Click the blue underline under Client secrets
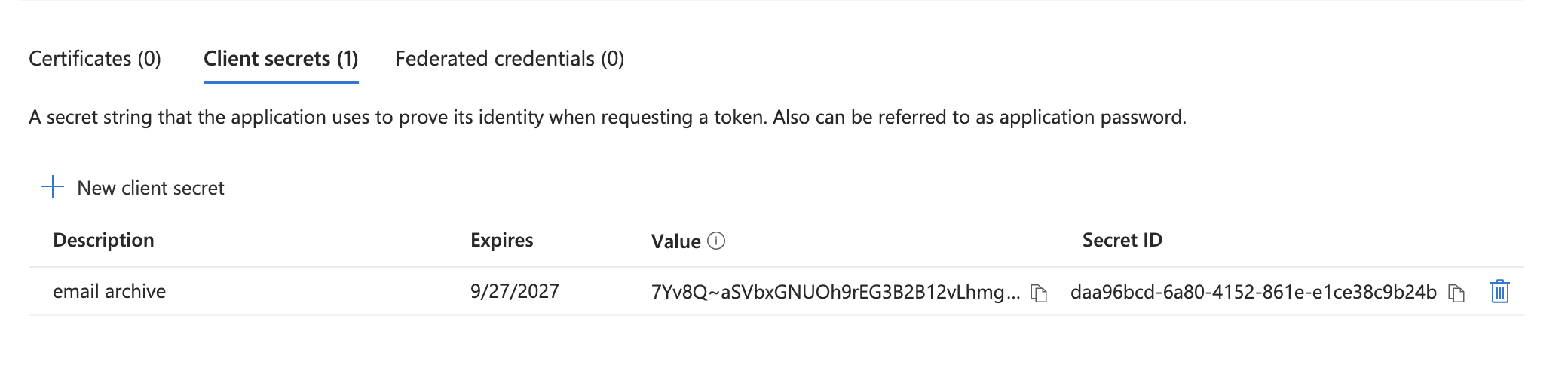Screen dimensions: 1568x368 (x=280, y=81)
